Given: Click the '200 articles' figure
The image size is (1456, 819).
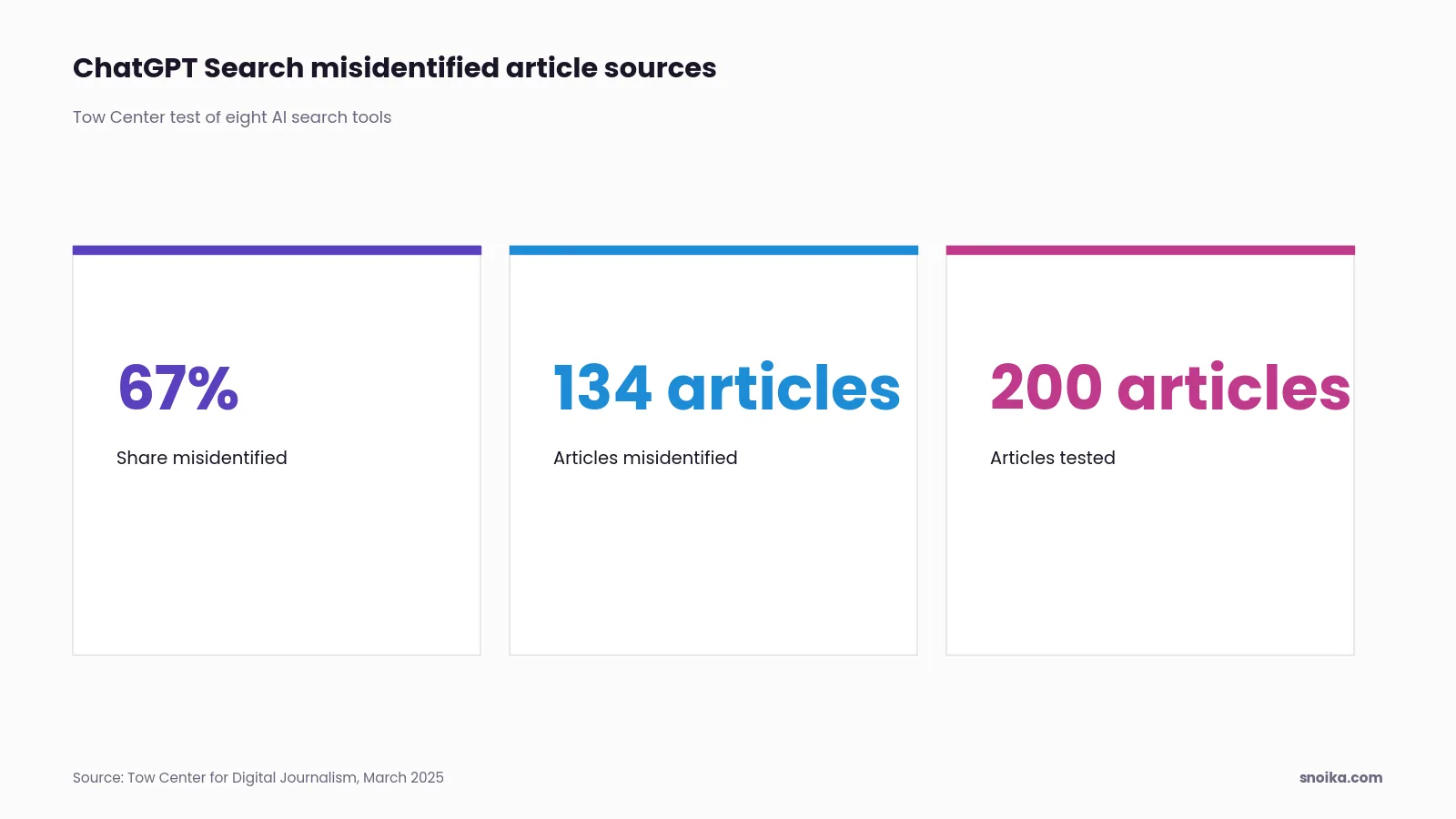Looking at the screenshot, I should click(x=1170, y=389).
